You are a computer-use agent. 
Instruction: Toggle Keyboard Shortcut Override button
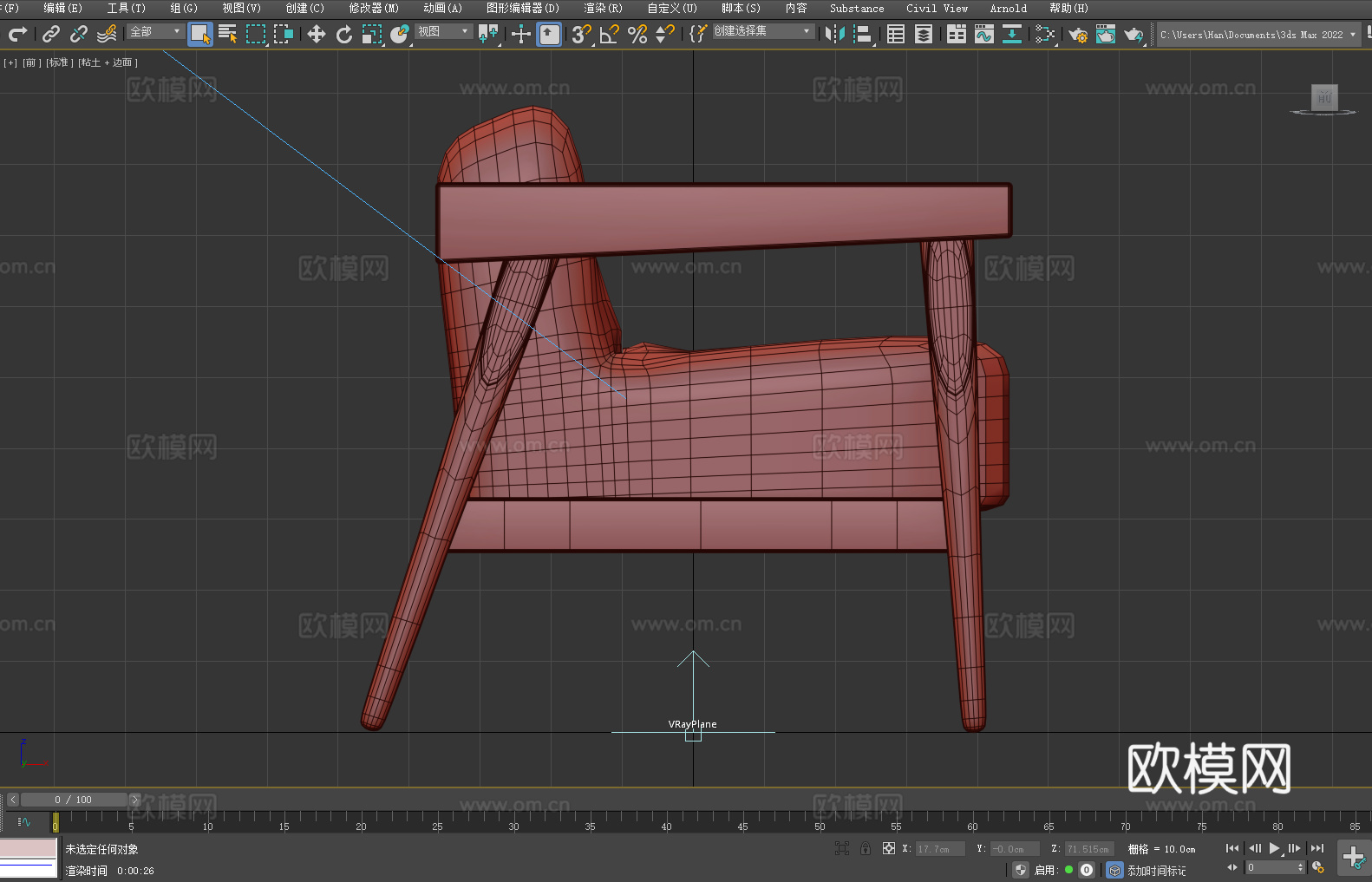pyautogui.click(x=549, y=34)
